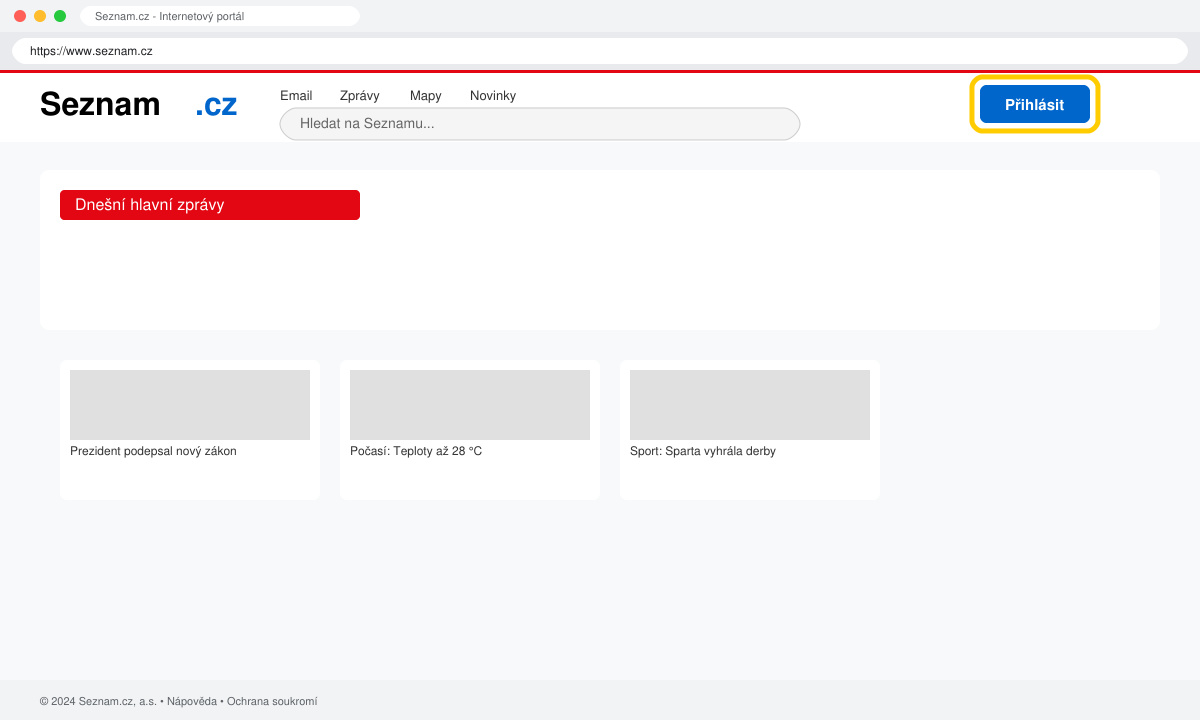Image resolution: width=1200 pixels, height=720 pixels.
Task: Close the browser window with red button
Action: click(20, 16)
